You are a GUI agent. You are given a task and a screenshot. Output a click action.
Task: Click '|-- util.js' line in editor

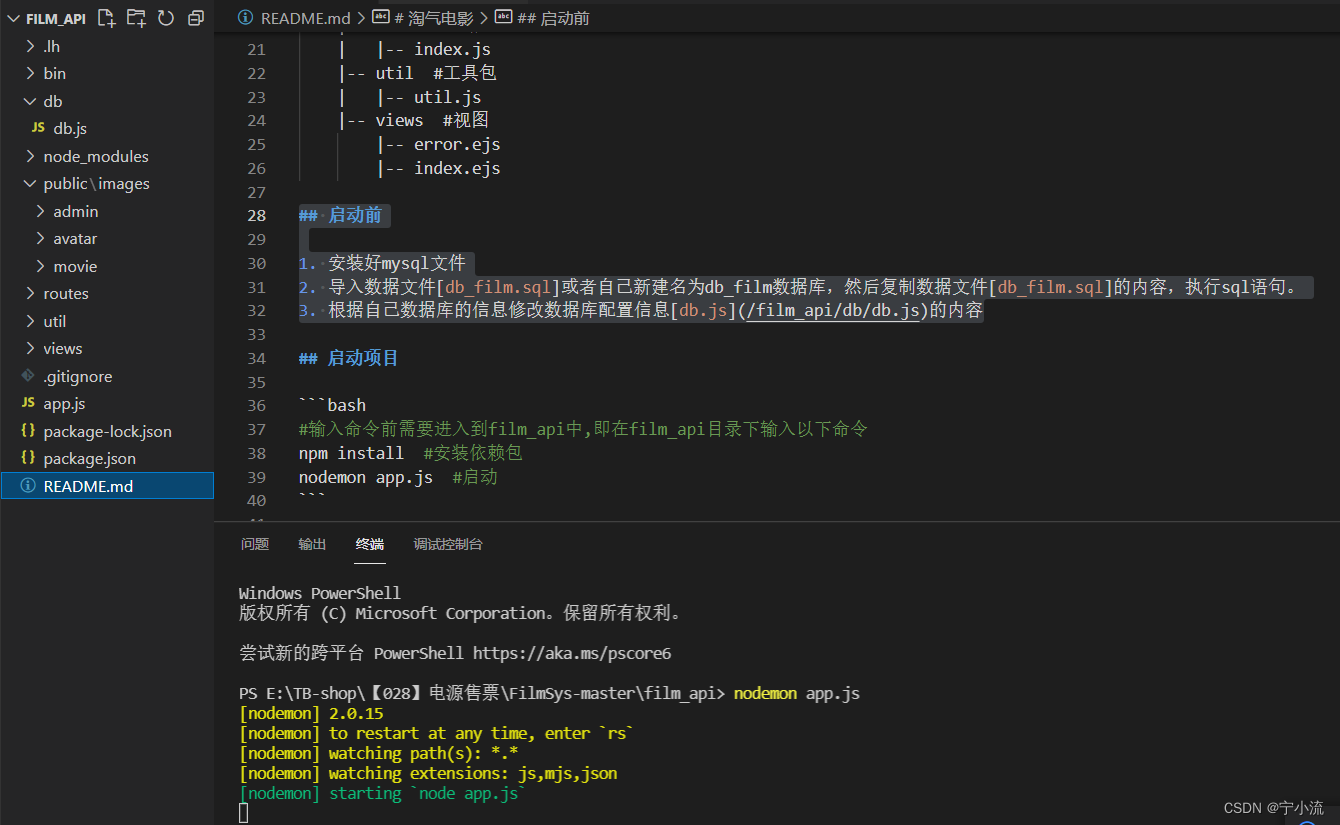428,97
